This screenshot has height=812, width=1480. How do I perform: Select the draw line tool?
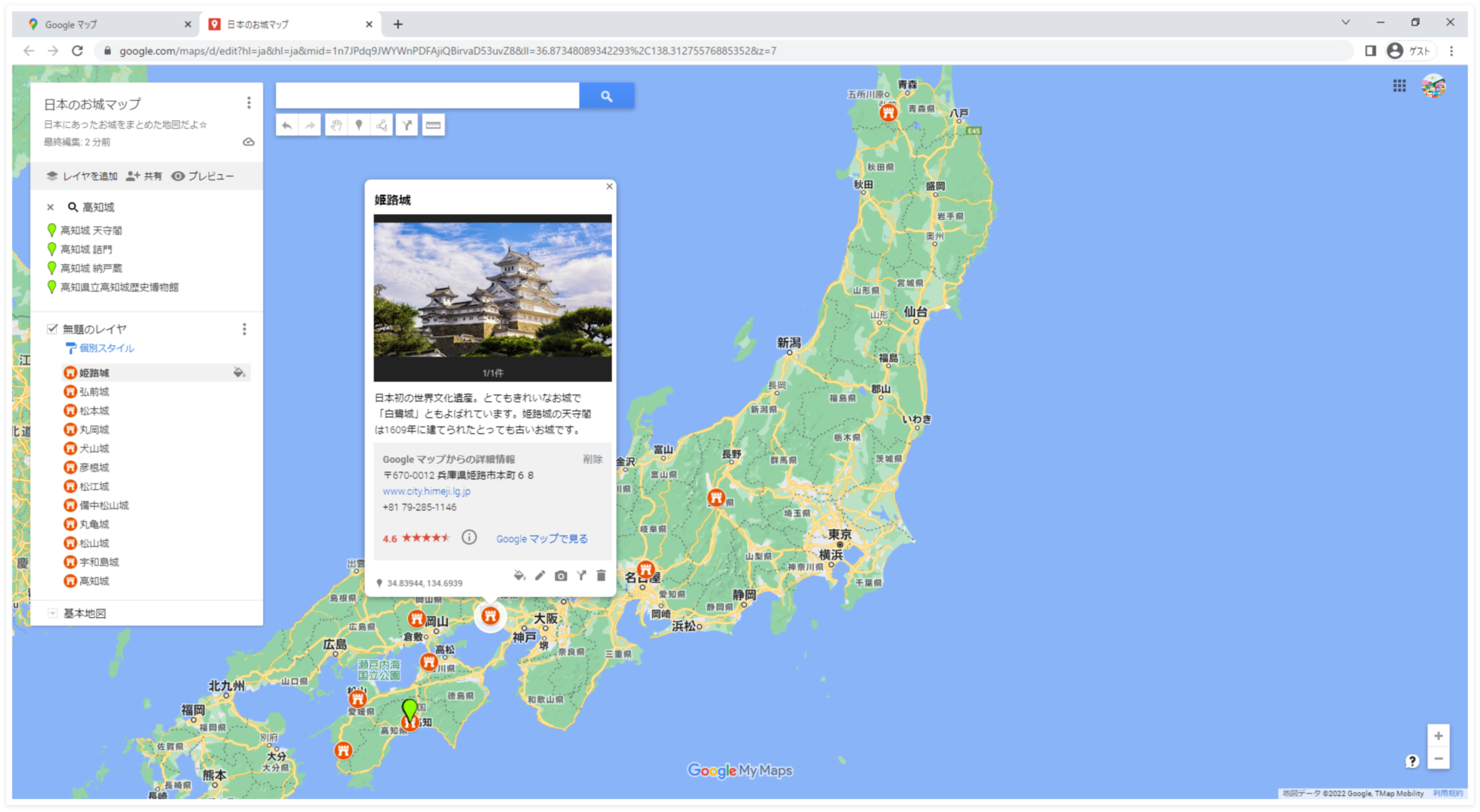point(382,126)
